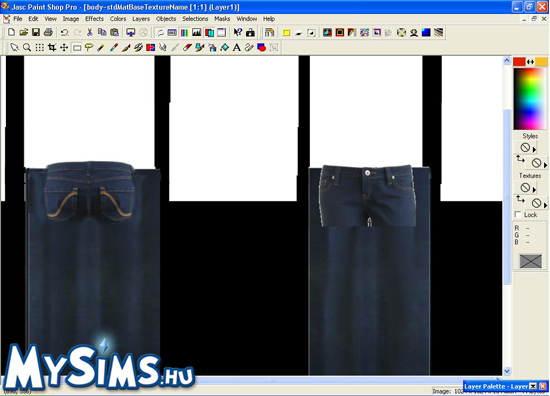The height and width of the screenshot is (396, 550).
Task: Pick a color from the rainbow palette
Action: pyautogui.click(x=530, y=99)
